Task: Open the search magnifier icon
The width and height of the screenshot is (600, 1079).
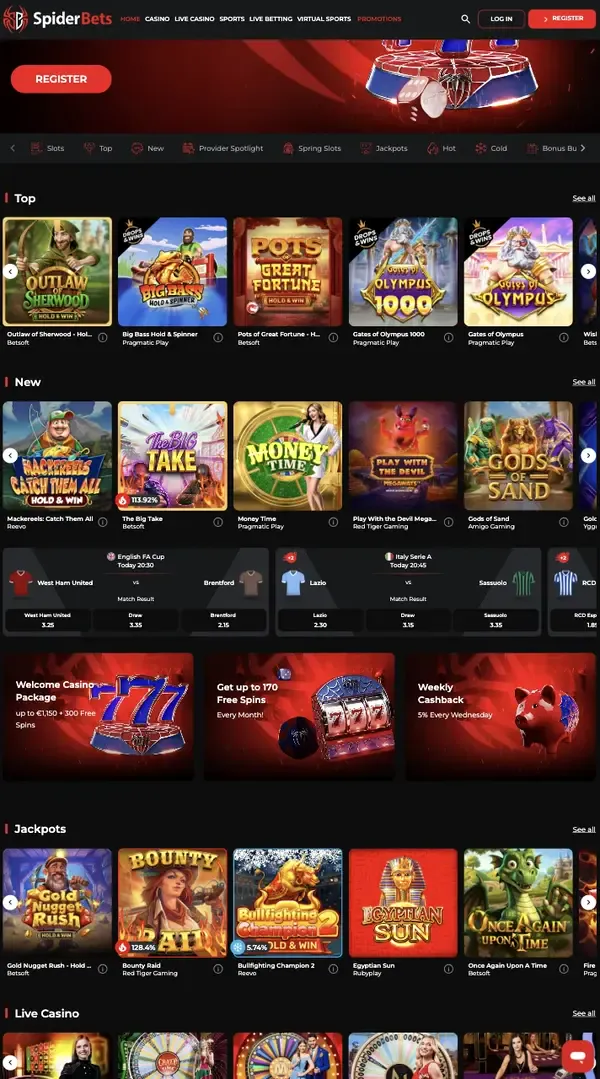Action: point(466,19)
